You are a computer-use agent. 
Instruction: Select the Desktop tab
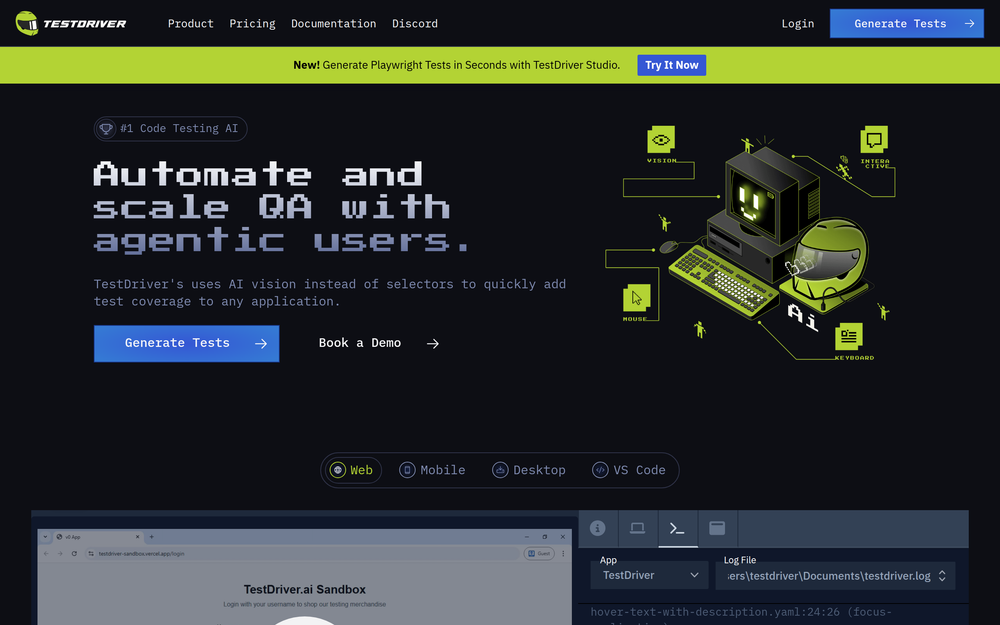click(x=529, y=470)
